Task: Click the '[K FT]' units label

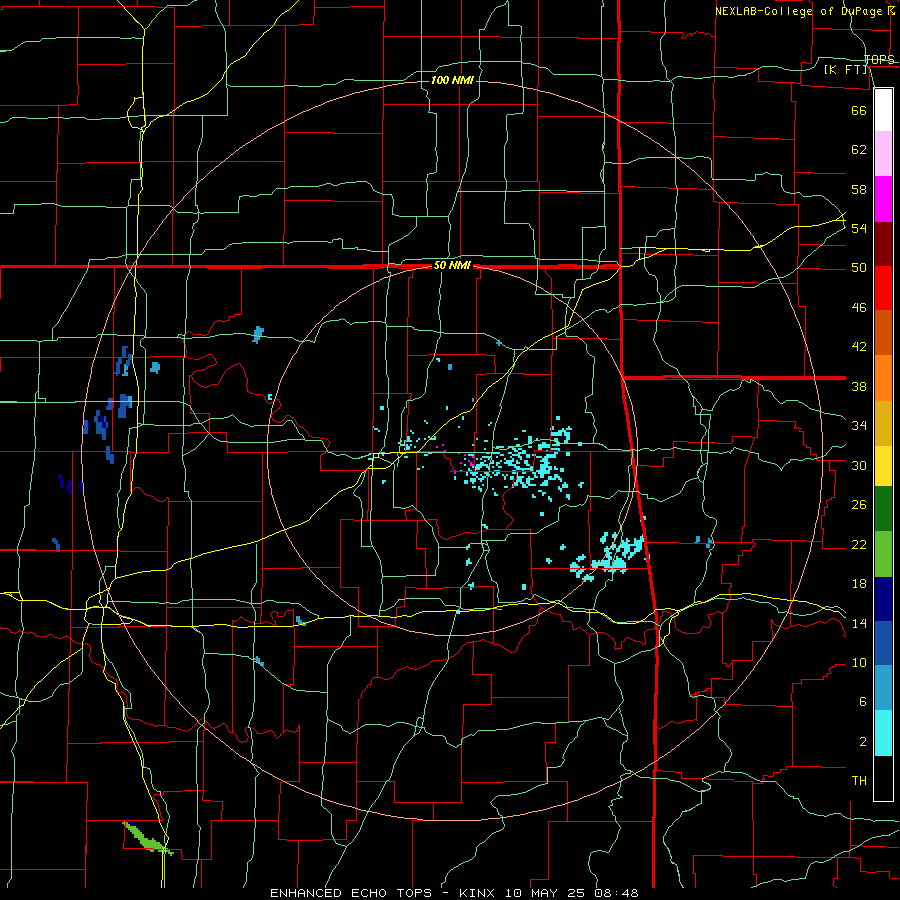Action: (845, 69)
